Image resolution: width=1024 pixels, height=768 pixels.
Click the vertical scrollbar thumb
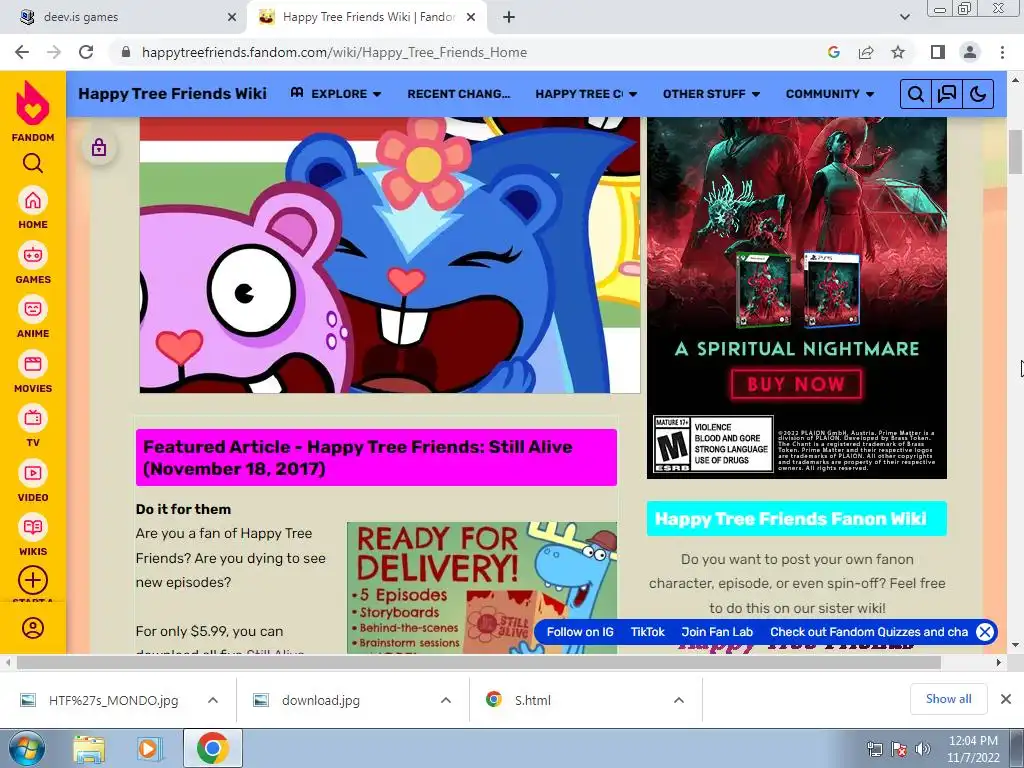pyautogui.click(x=1016, y=152)
